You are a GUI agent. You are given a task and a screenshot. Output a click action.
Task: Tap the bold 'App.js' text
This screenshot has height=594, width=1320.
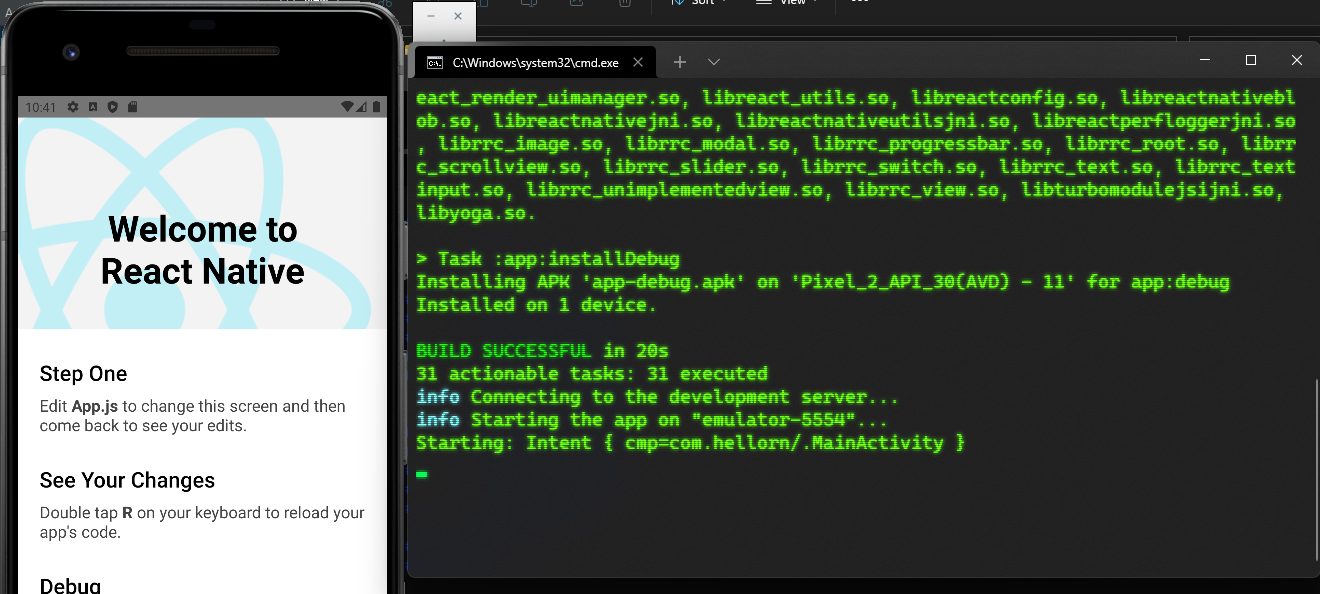95,406
